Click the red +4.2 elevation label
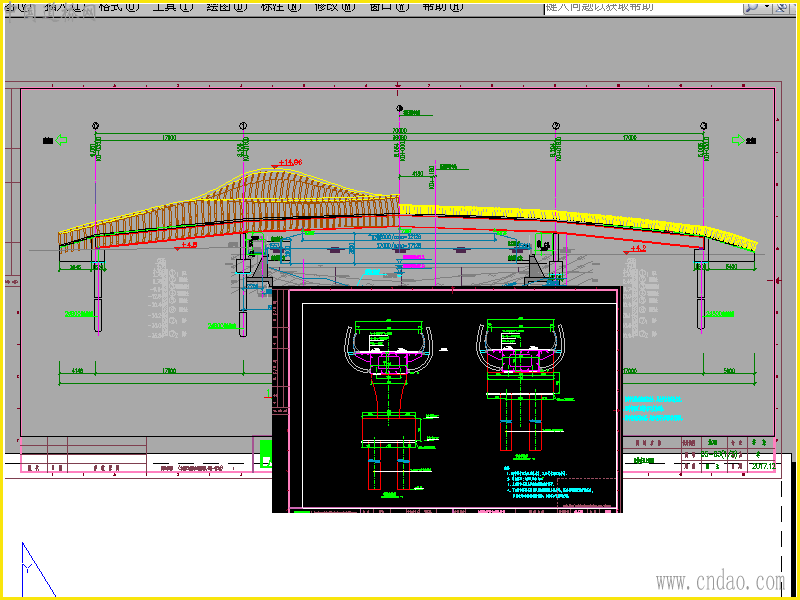 coord(638,248)
